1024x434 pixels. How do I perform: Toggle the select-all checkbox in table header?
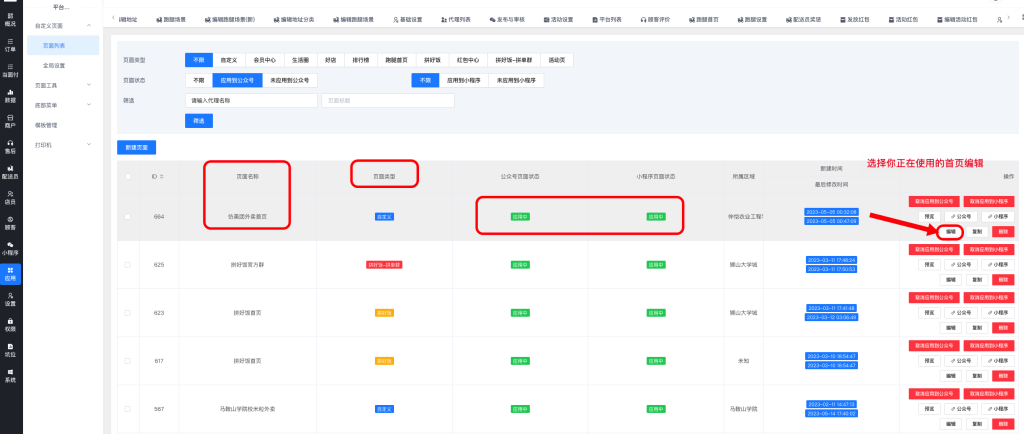pos(126,176)
